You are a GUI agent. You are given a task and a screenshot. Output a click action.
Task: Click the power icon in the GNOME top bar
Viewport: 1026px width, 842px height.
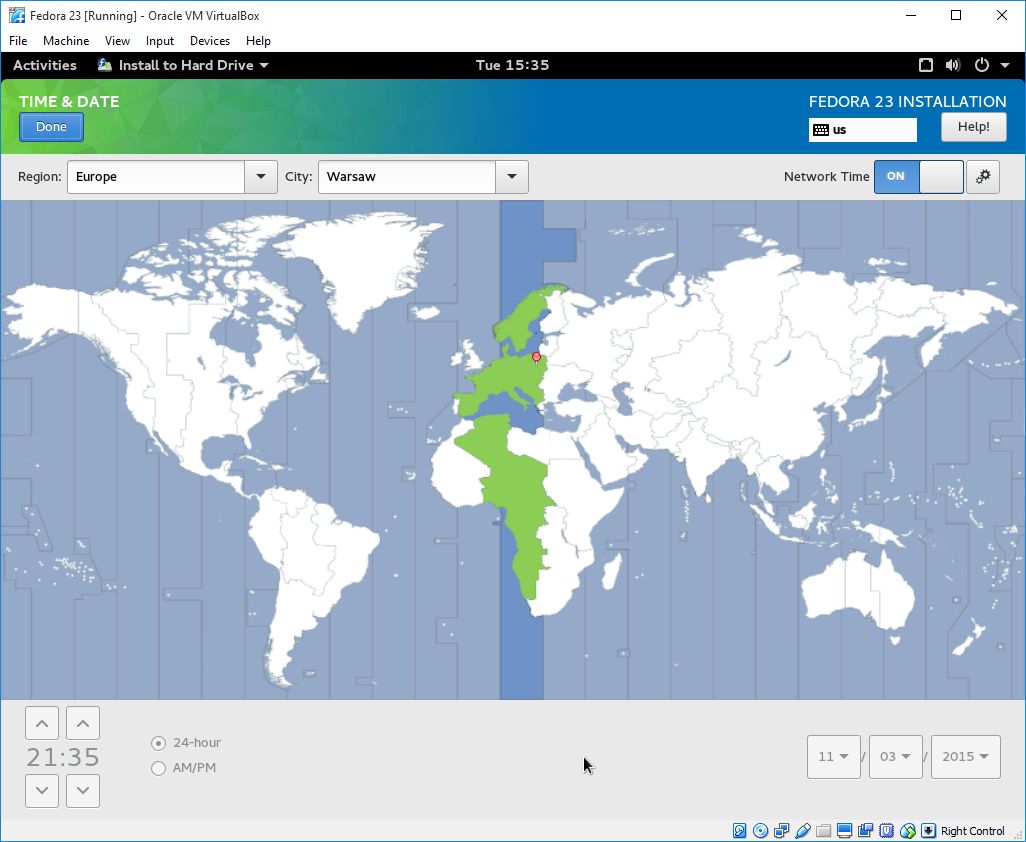pyautogui.click(x=982, y=65)
